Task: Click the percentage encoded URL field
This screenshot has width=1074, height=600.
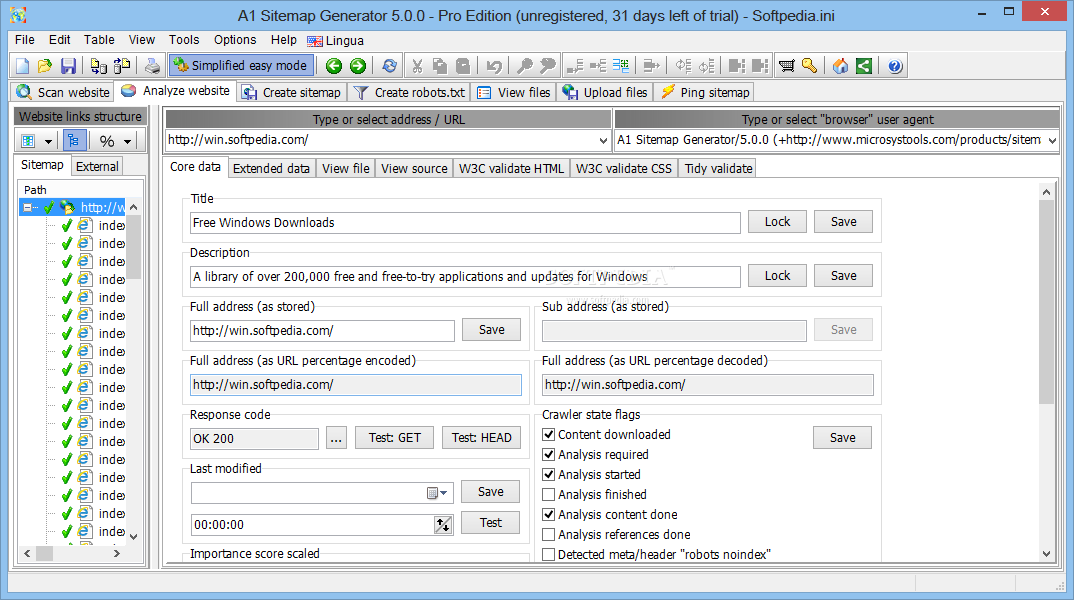Action: point(355,385)
